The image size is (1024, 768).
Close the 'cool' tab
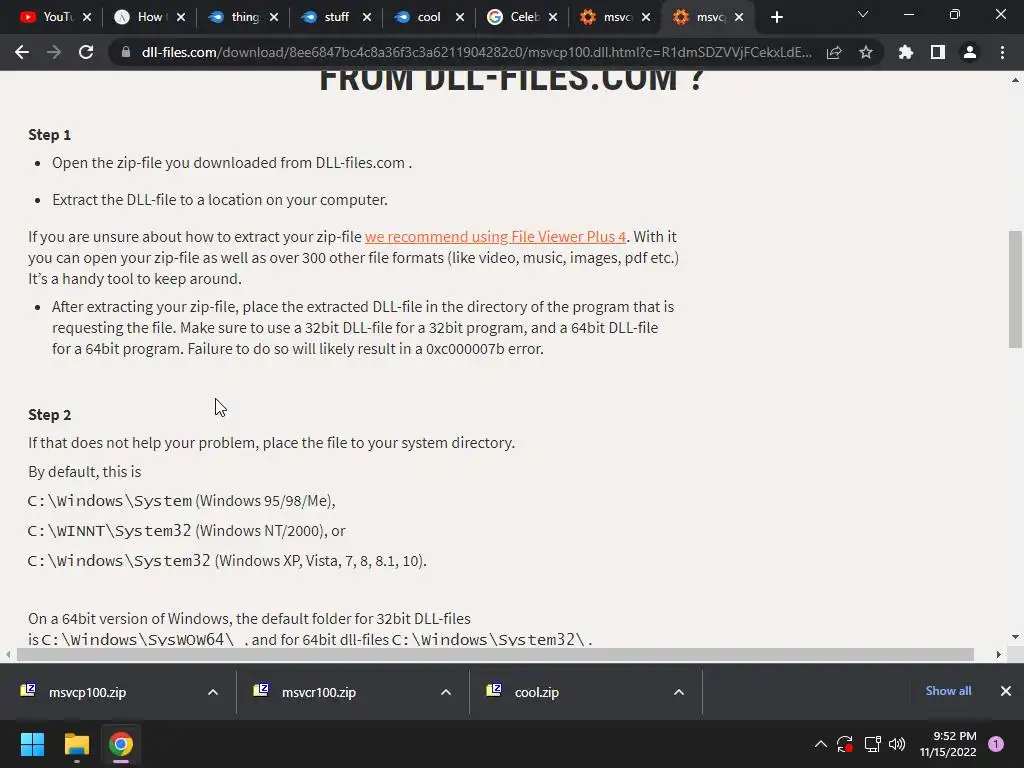pos(460,17)
